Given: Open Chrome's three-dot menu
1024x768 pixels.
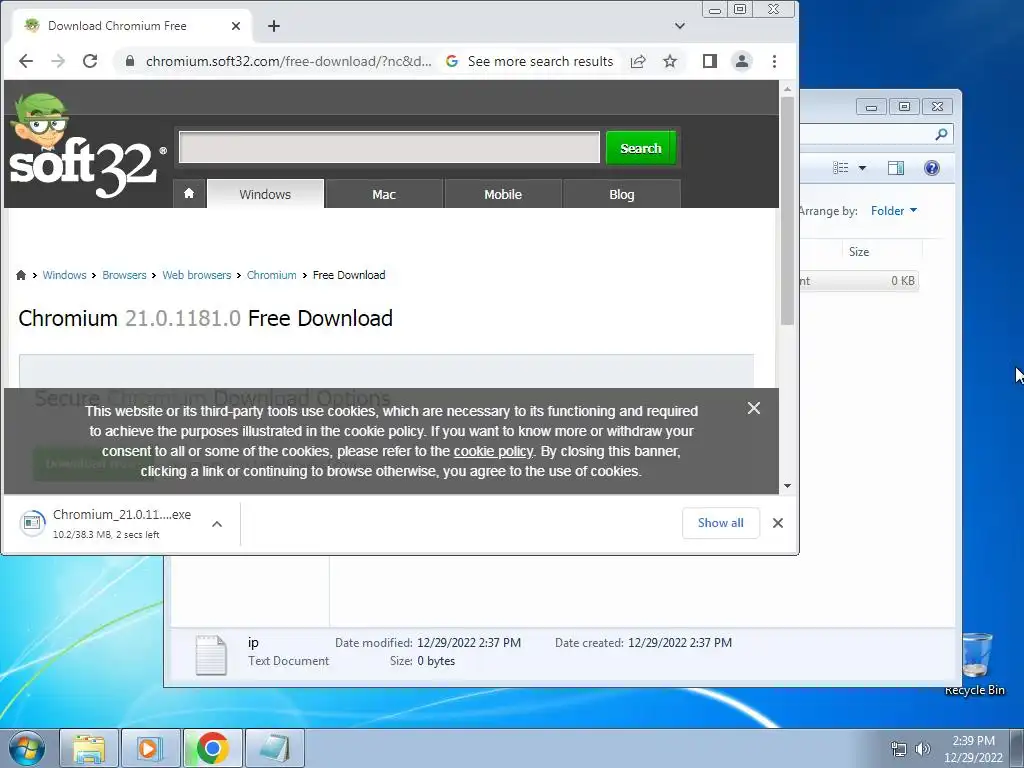Looking at the screenshot, I should click(x=775, y=61).
